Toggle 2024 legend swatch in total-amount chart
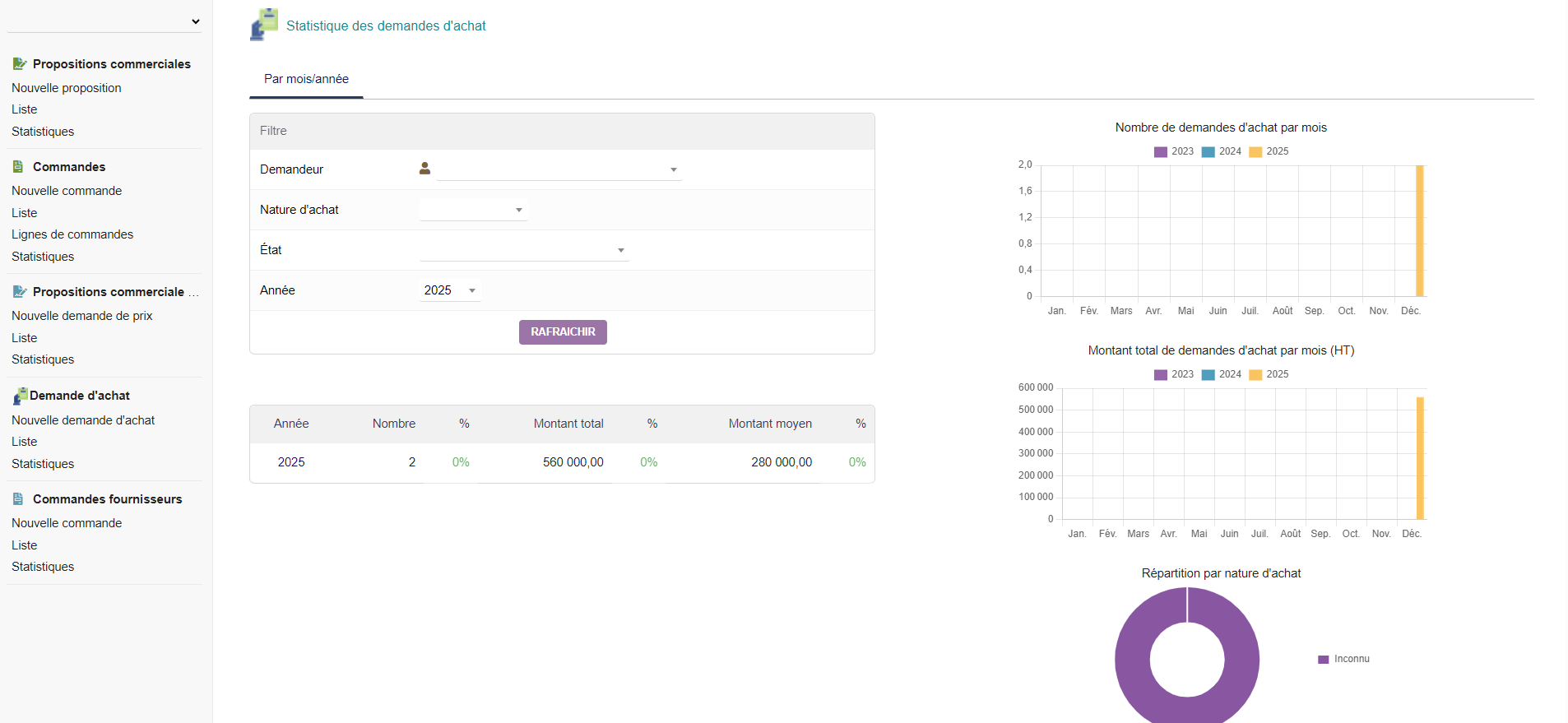This screenshot has height=723, width=1568. pos(1208,374)
